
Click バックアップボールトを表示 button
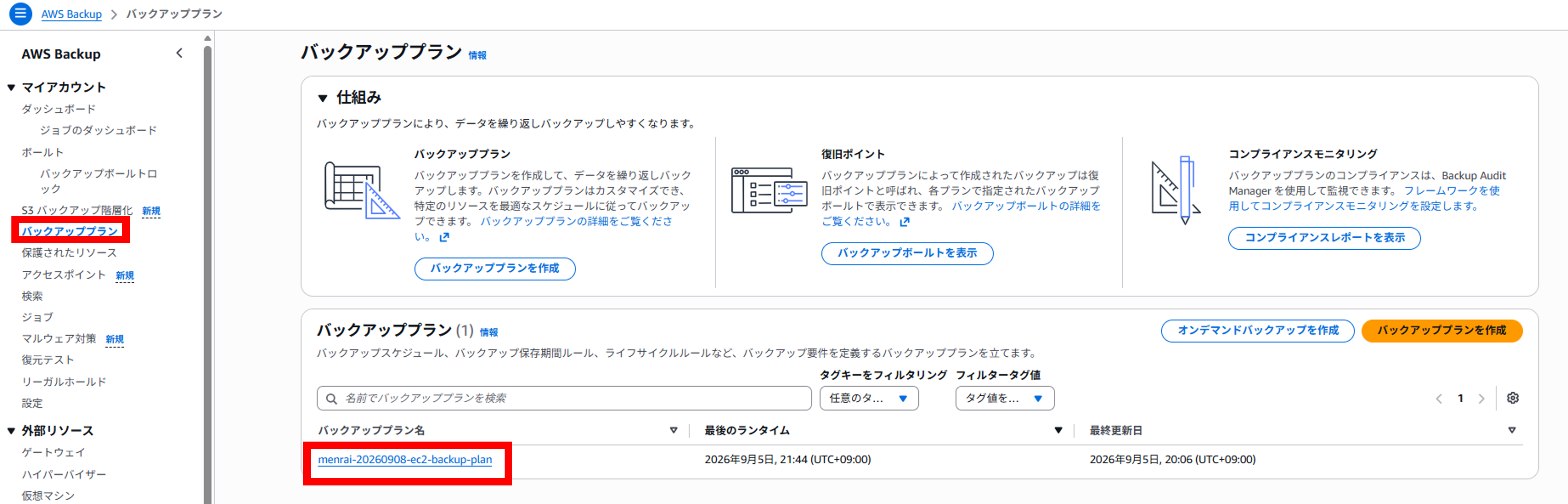(x=907, y=253)
